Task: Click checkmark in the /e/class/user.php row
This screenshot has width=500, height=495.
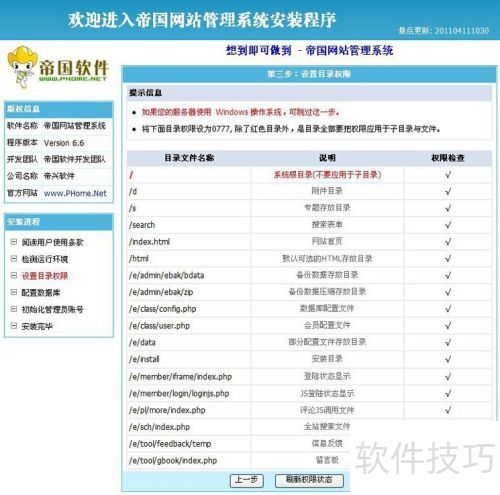Action: point(448,326)
